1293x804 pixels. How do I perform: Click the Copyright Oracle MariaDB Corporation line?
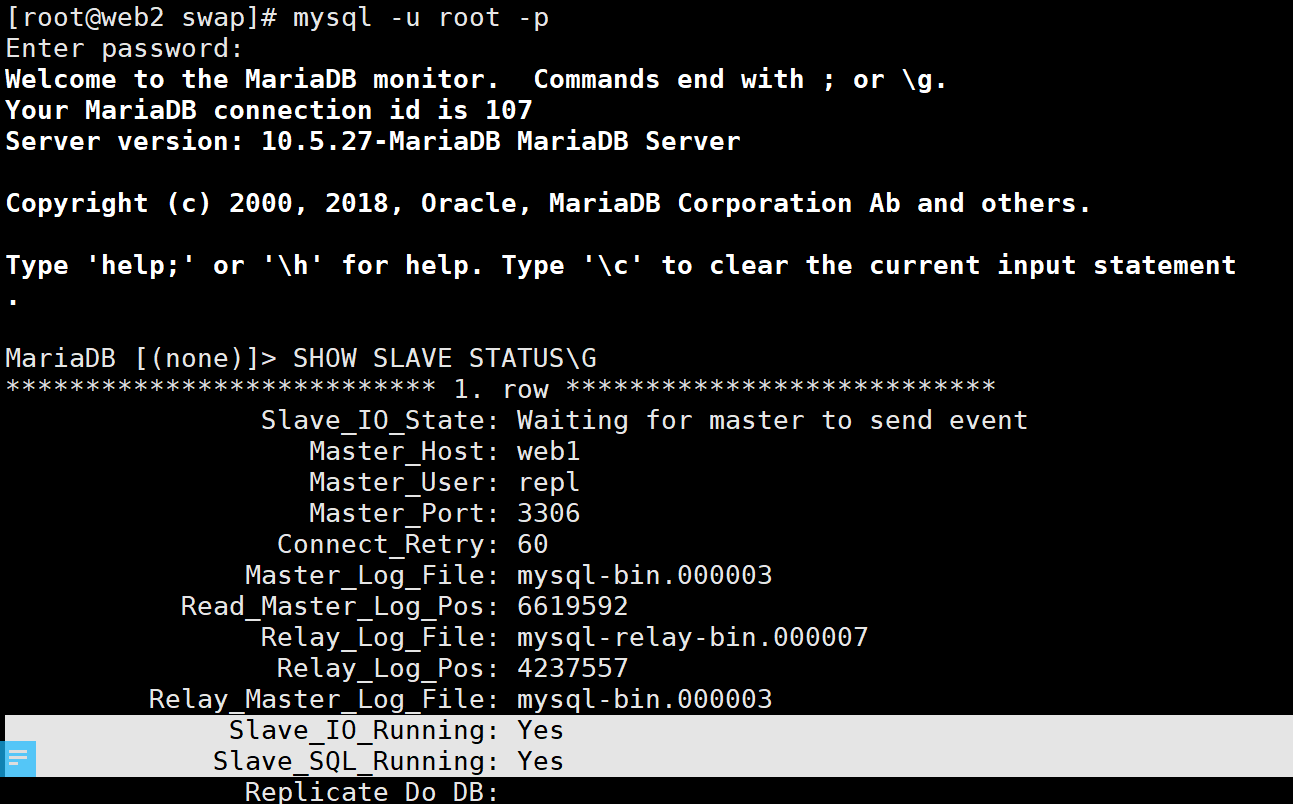(x=548, y=203)
